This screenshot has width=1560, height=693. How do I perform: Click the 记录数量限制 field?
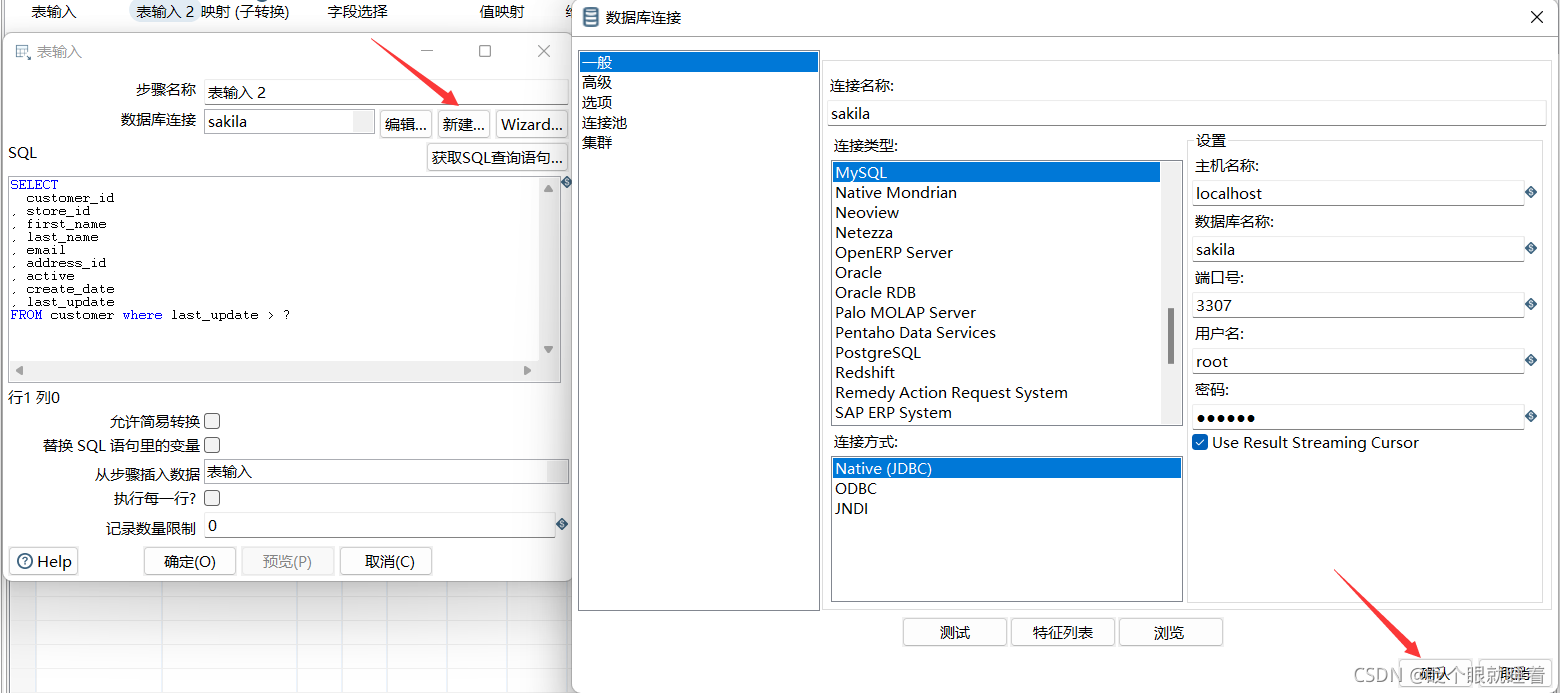[379, 525]
